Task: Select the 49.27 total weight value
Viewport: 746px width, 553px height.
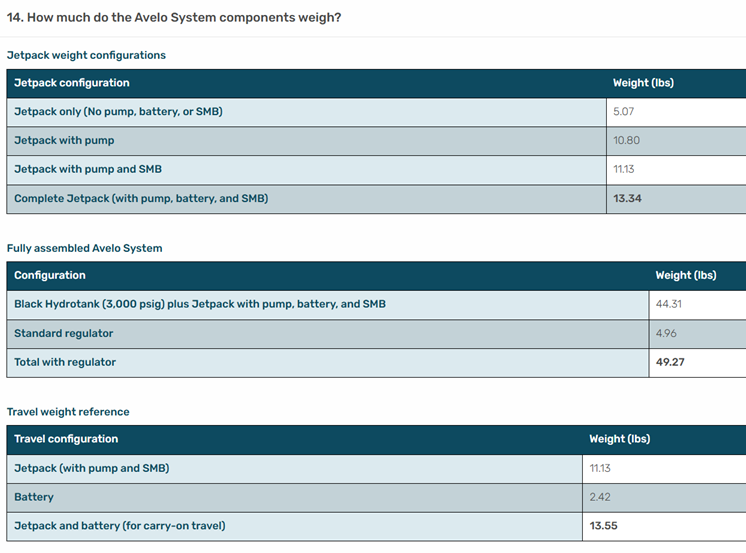Action: point(670,363)
